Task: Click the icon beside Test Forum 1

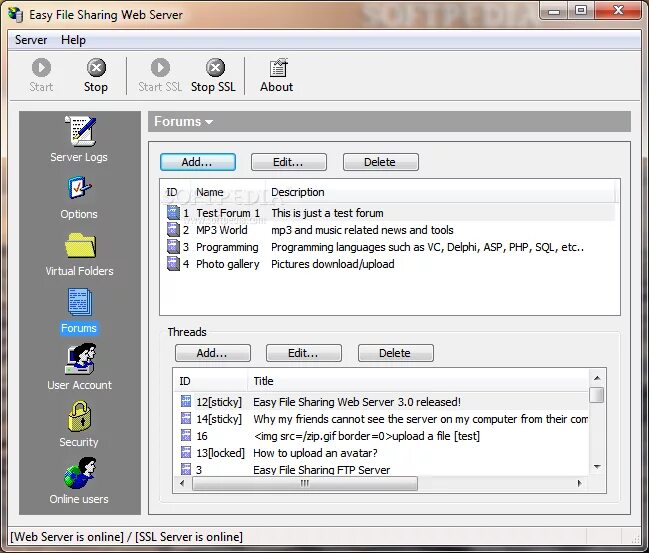Action: (x=173, y=213)
